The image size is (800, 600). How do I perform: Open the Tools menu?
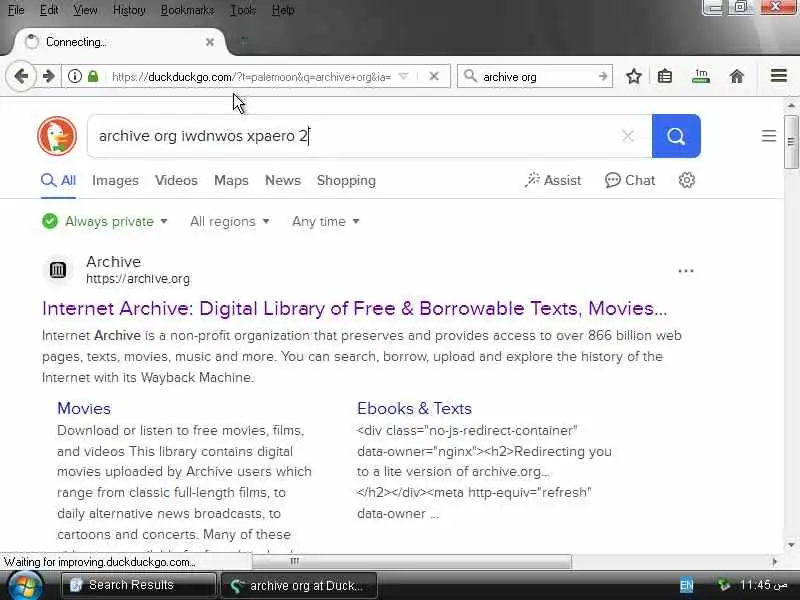(243, 10)
